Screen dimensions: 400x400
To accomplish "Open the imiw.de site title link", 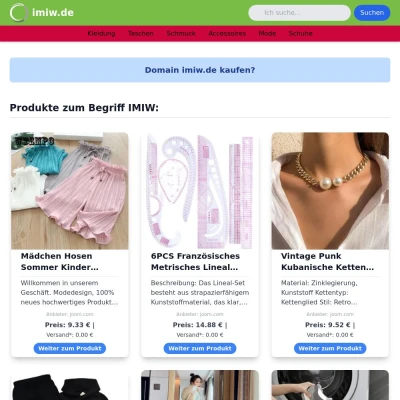I will click(x=53, y=13).
